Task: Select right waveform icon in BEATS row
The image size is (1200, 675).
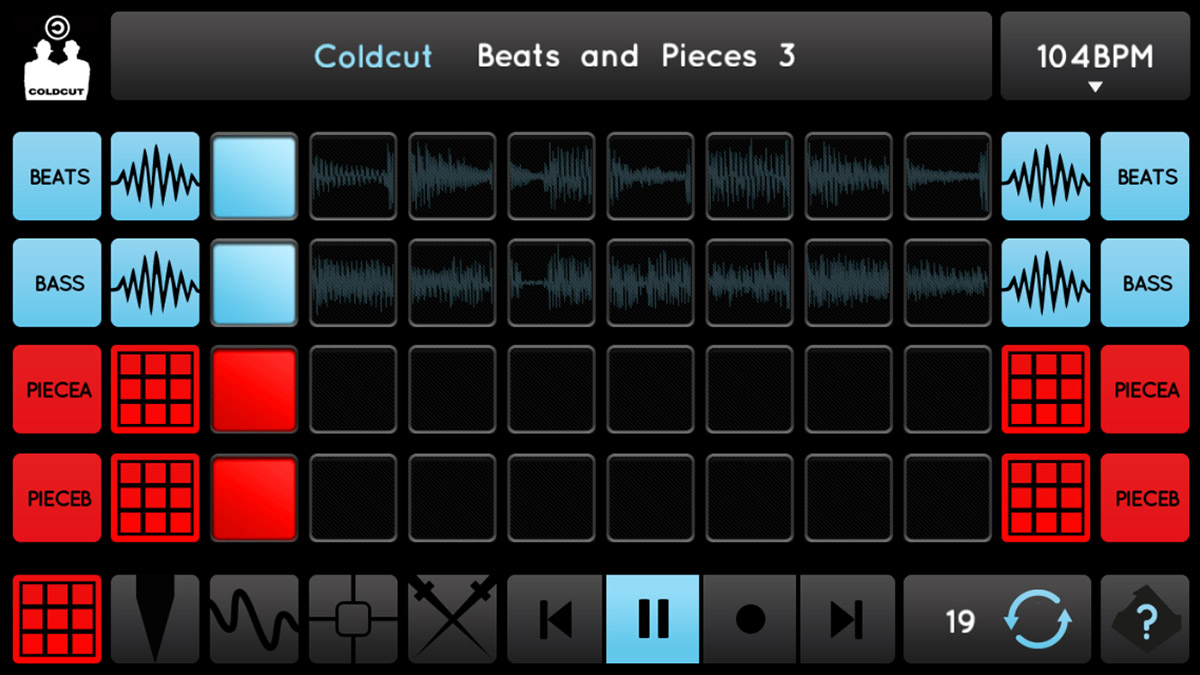Action: click(x=1046, y=176)
